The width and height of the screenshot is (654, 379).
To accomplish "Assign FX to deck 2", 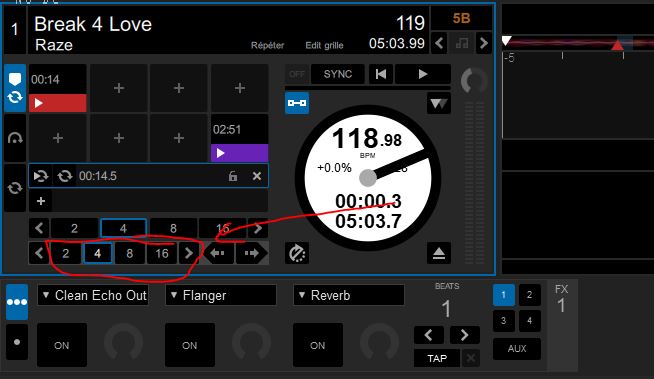I will [529, 295].
